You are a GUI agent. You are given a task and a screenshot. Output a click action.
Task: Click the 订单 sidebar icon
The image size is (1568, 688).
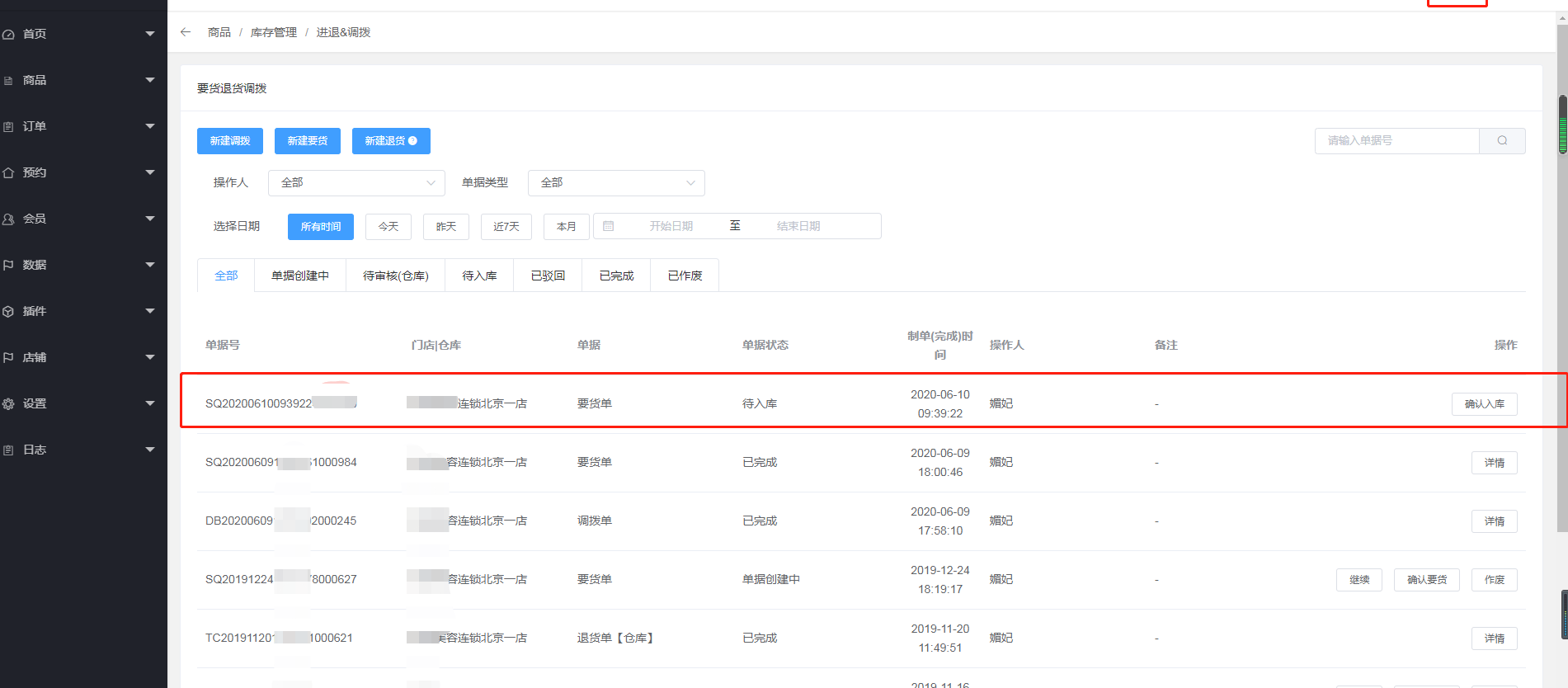[x=8, y=127]
